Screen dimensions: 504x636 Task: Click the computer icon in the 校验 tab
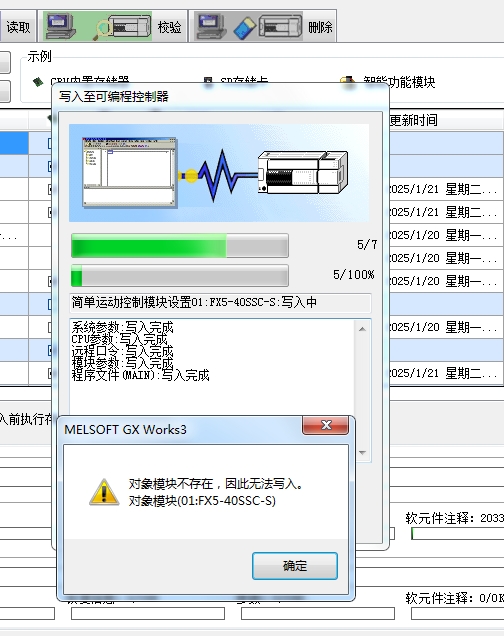click(x=60, y=27)
